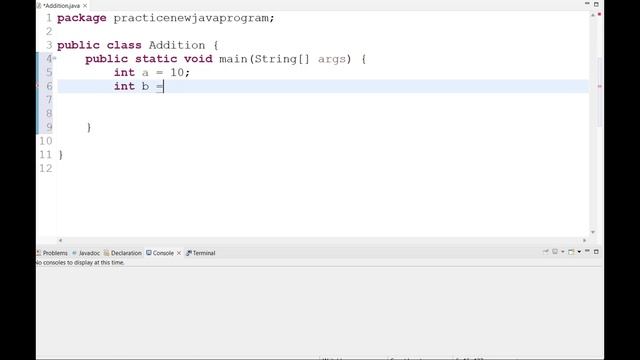Click line number 10 in the gutter
This screenshot has width=640, height=360.
(x=46, y=141)
